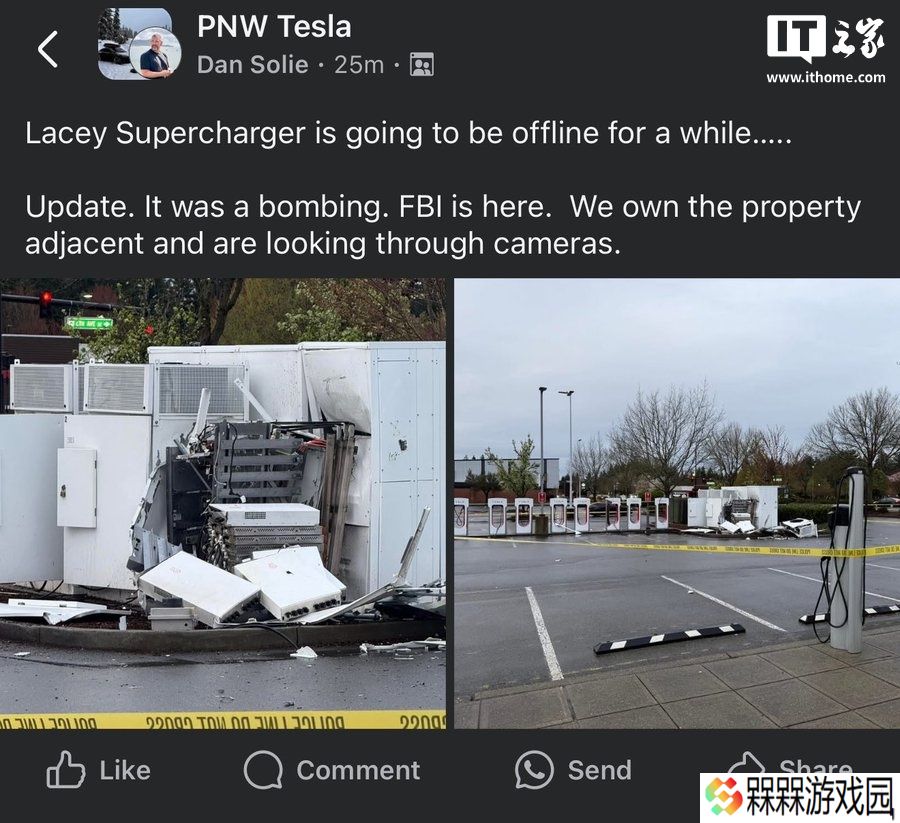View Dan Solie's circular profile picture
900x823 pixels.
(156, 53)
